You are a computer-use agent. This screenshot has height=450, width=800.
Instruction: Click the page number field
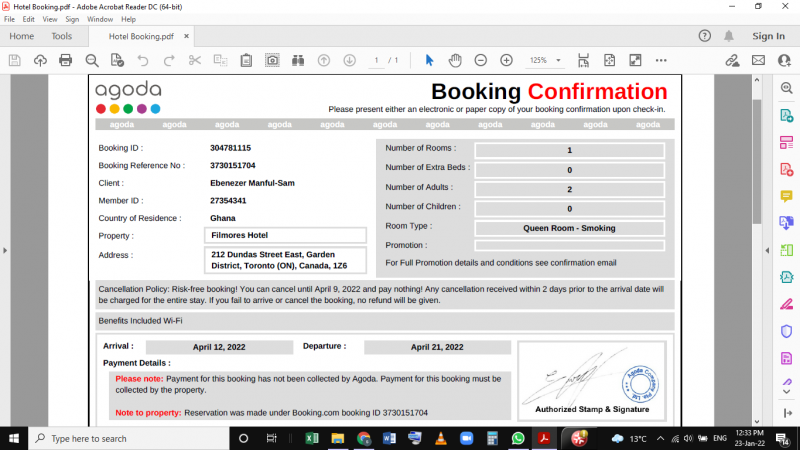click(x=377, y=60)
